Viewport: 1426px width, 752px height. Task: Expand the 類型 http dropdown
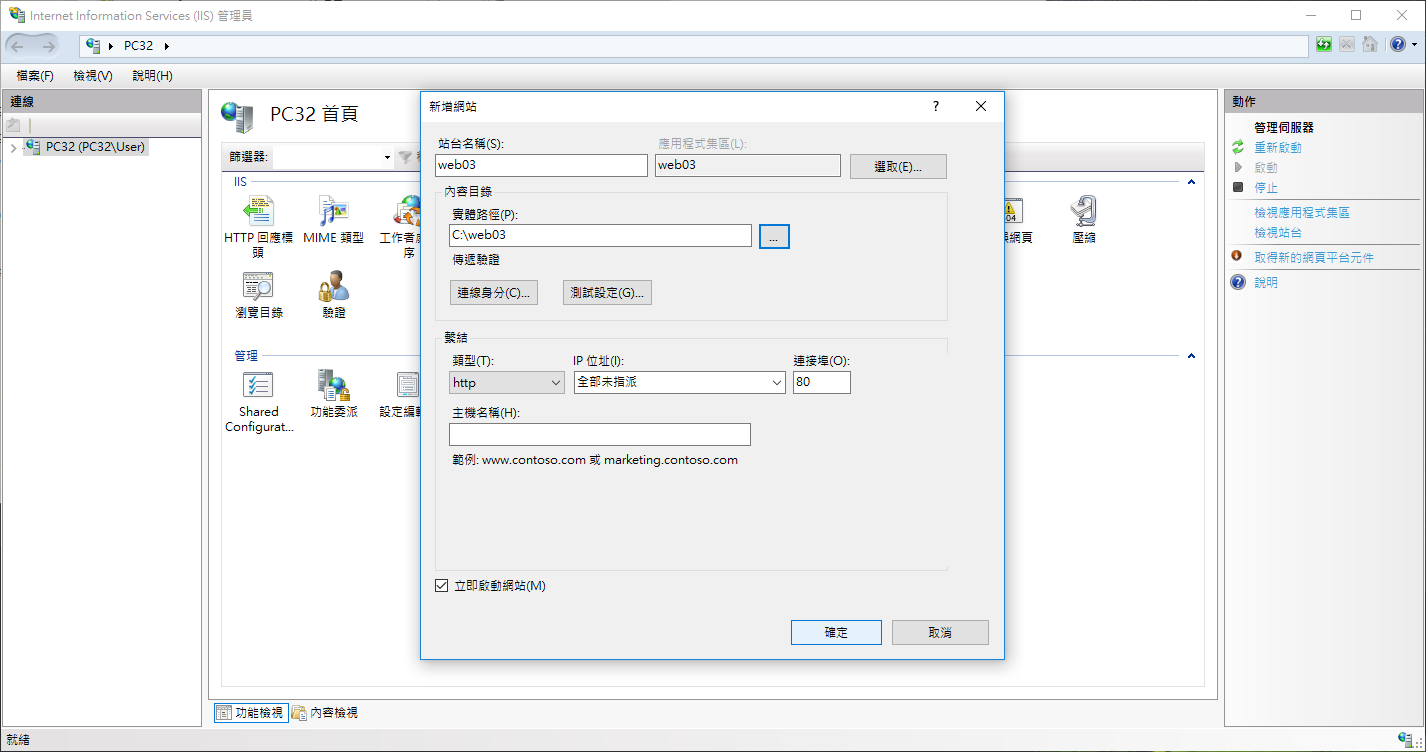pyautogui.click(x=507, y=383)
